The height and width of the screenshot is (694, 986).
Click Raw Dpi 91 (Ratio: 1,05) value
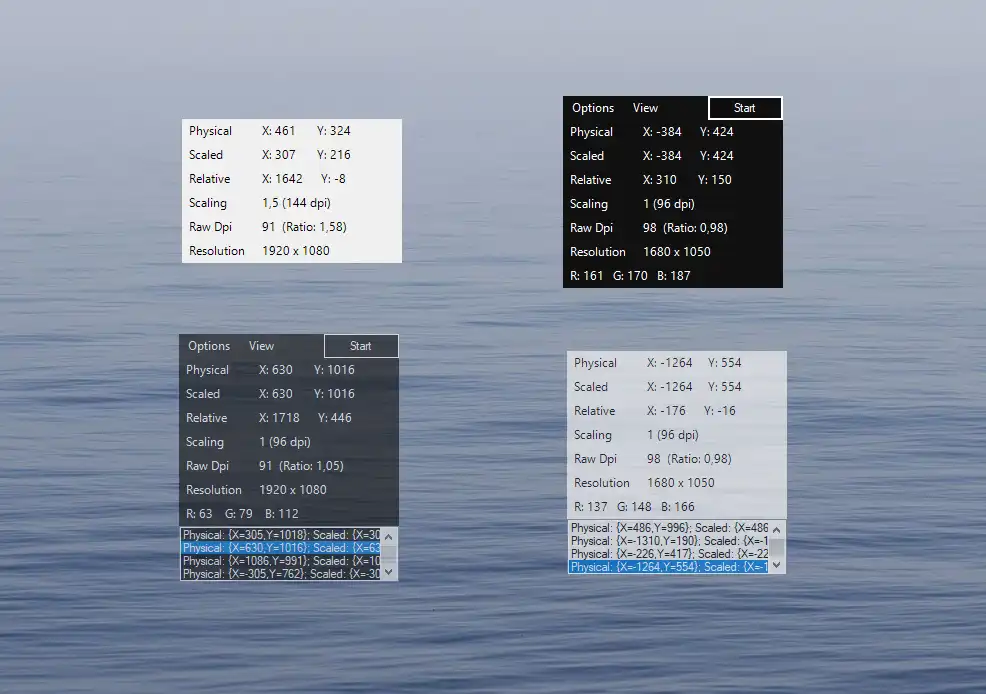click(x=301, y=466)
